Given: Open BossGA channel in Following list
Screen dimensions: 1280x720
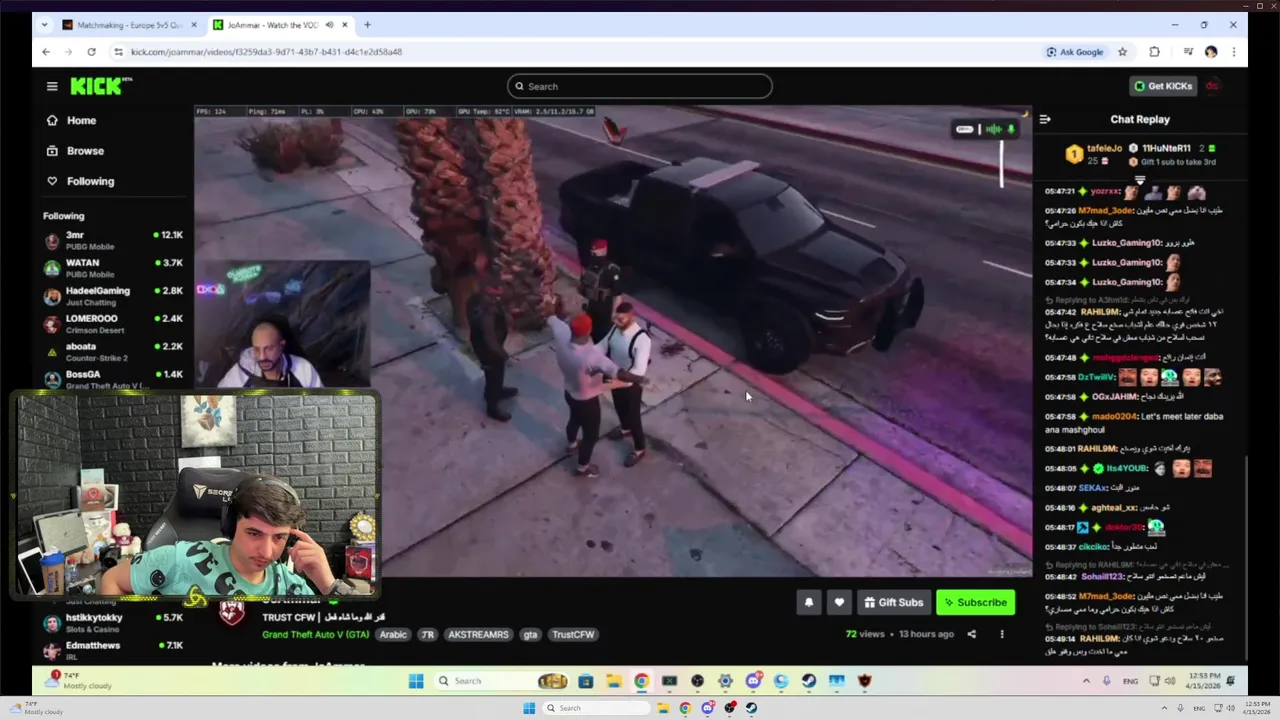Looking at the screenshot, I should pos(113,378).
